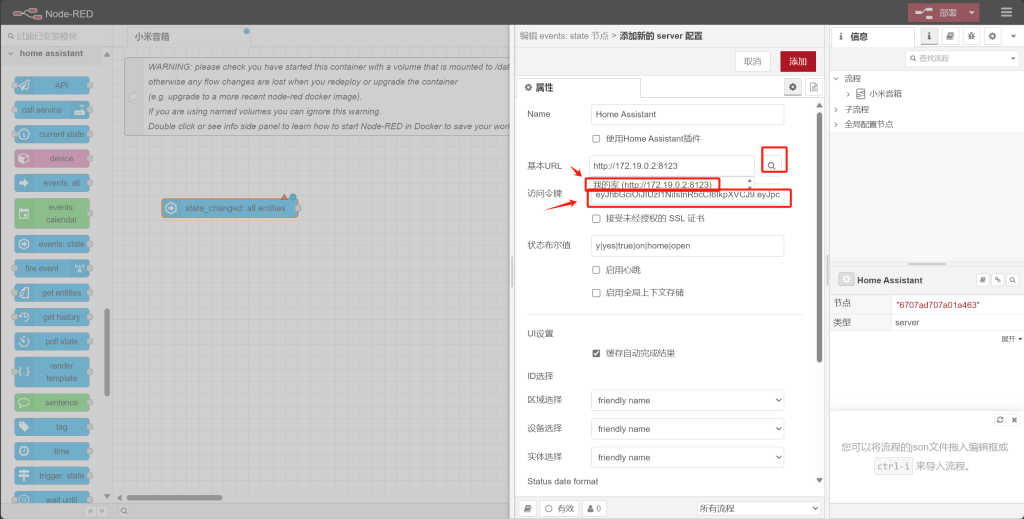Collapse the 流程 tree section

click(x=836, y=78)
